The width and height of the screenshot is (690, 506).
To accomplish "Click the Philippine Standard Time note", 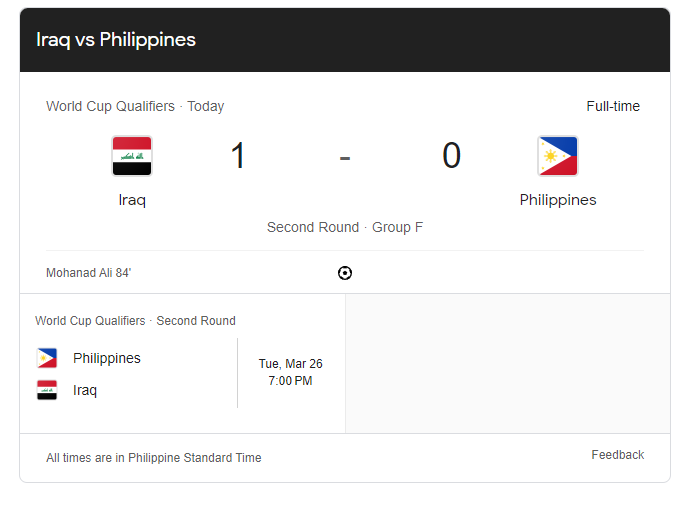I will (154, 458).
